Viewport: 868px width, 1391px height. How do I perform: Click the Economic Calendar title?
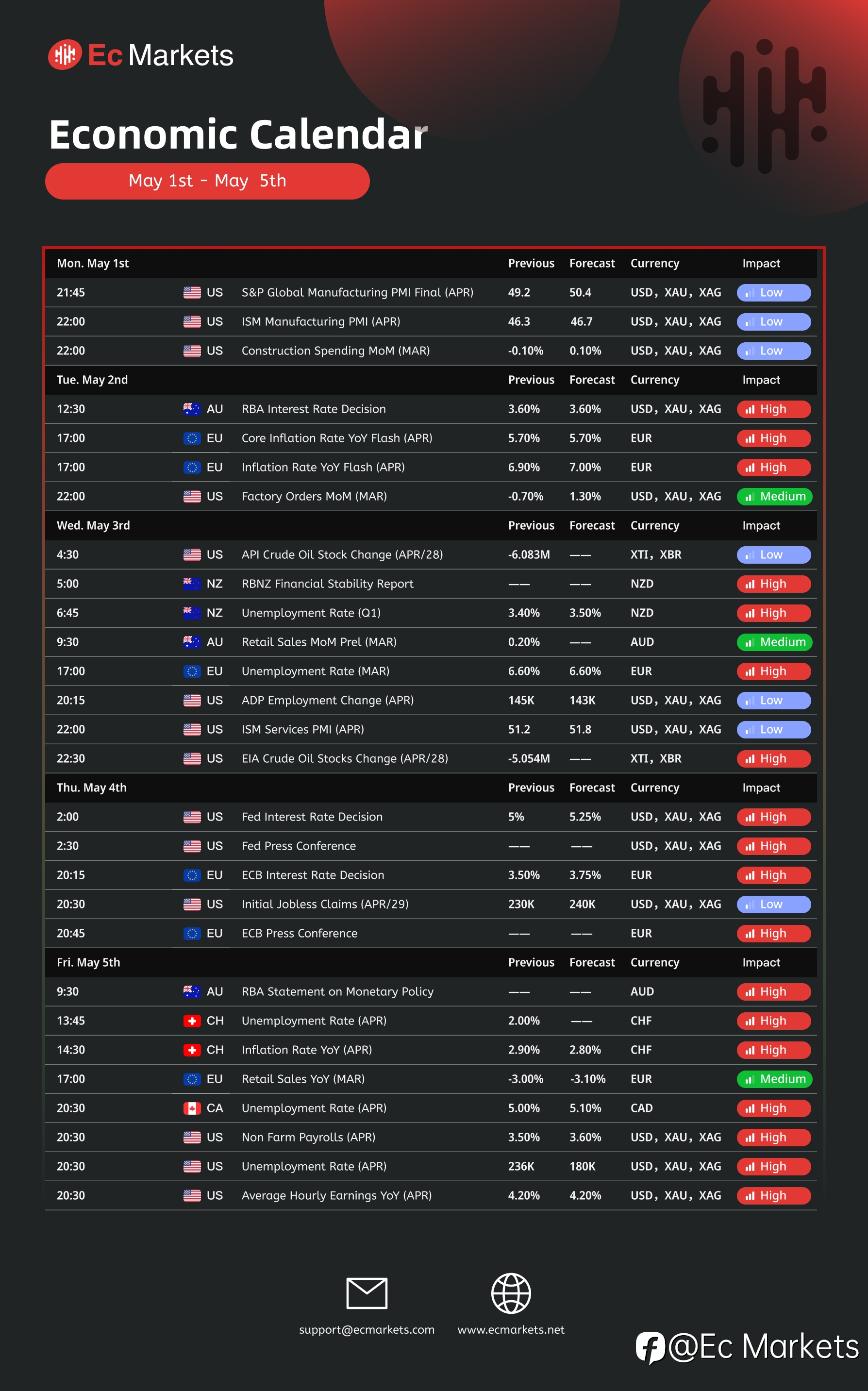point(238,134)
